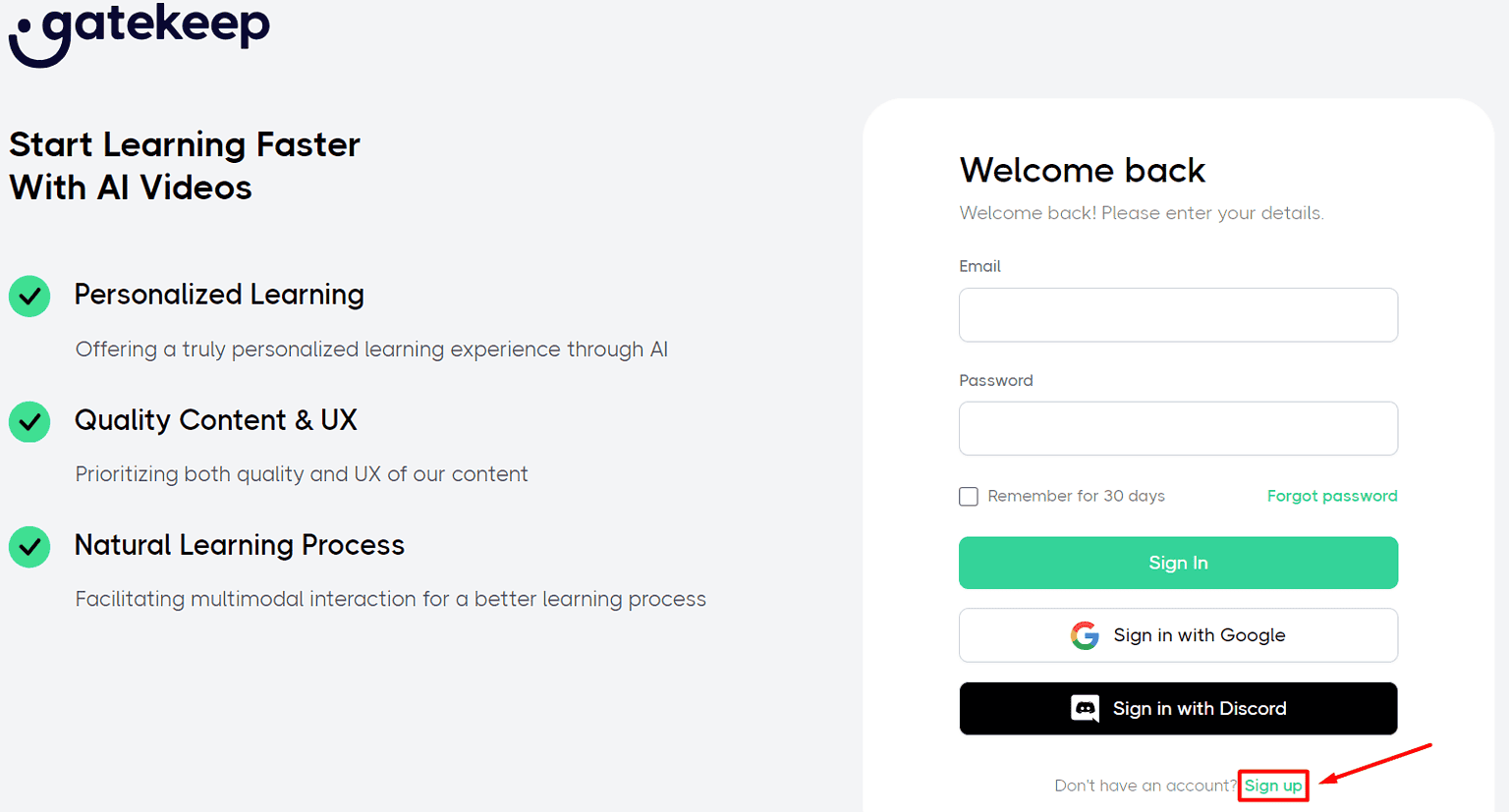Open the Forgot password link
The image size is (1509, 812).
point(1331,496)
